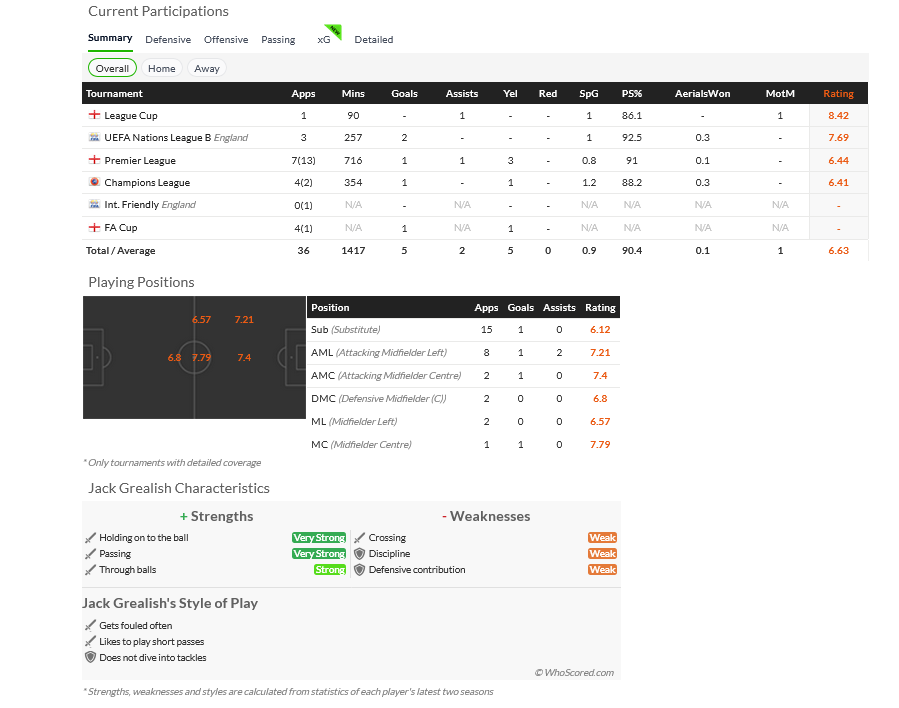Screen dimensions: 899x708
Task: Click the WhoScored.com copyright text
Action: (574, 672)
